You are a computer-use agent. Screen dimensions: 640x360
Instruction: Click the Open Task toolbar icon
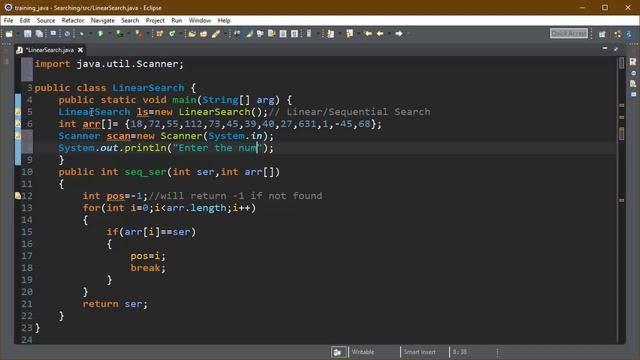click(x=203, y=33)
